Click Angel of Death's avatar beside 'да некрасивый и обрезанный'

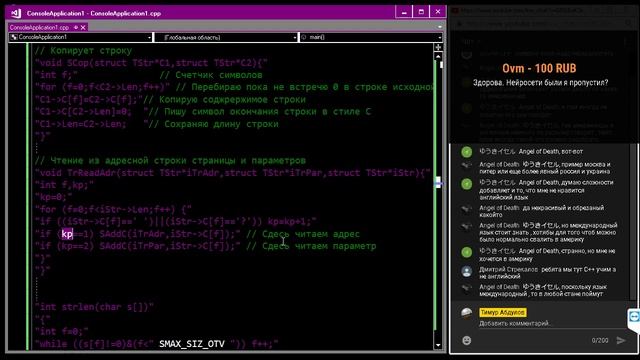click(467, 209)
